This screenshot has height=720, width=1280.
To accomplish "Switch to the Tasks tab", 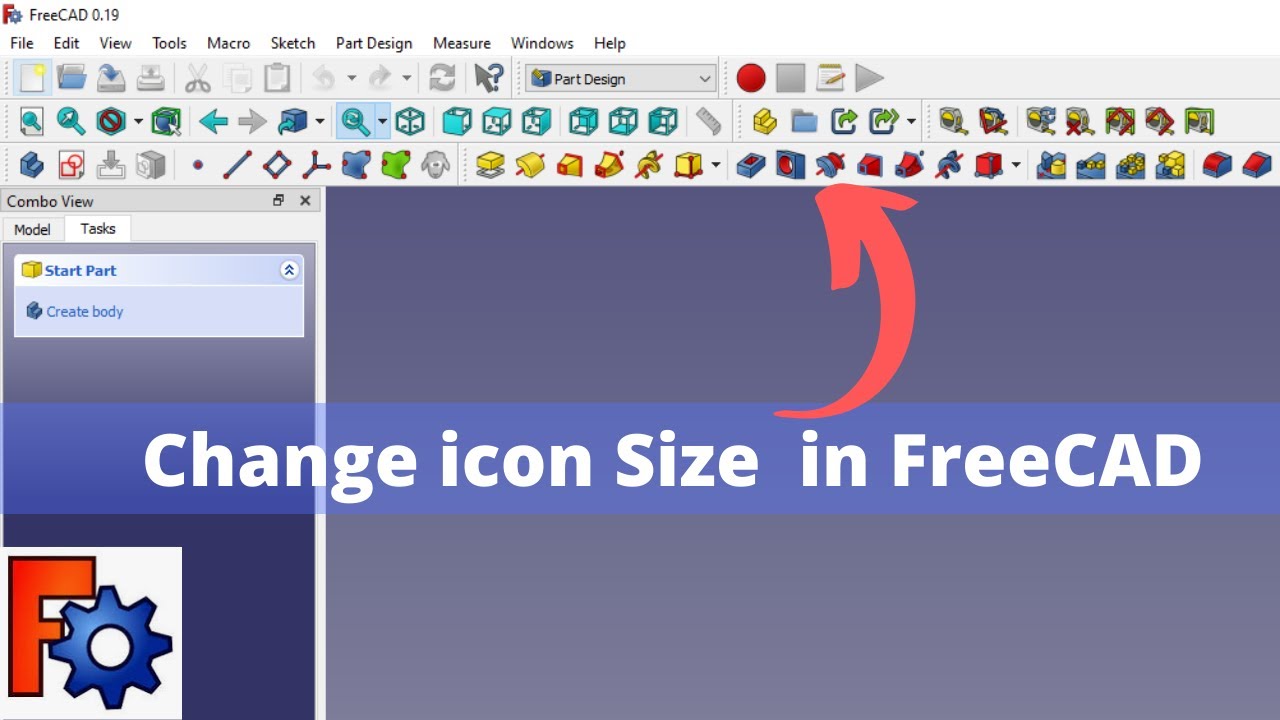I will pyautogui.click(x=98, y=228).
